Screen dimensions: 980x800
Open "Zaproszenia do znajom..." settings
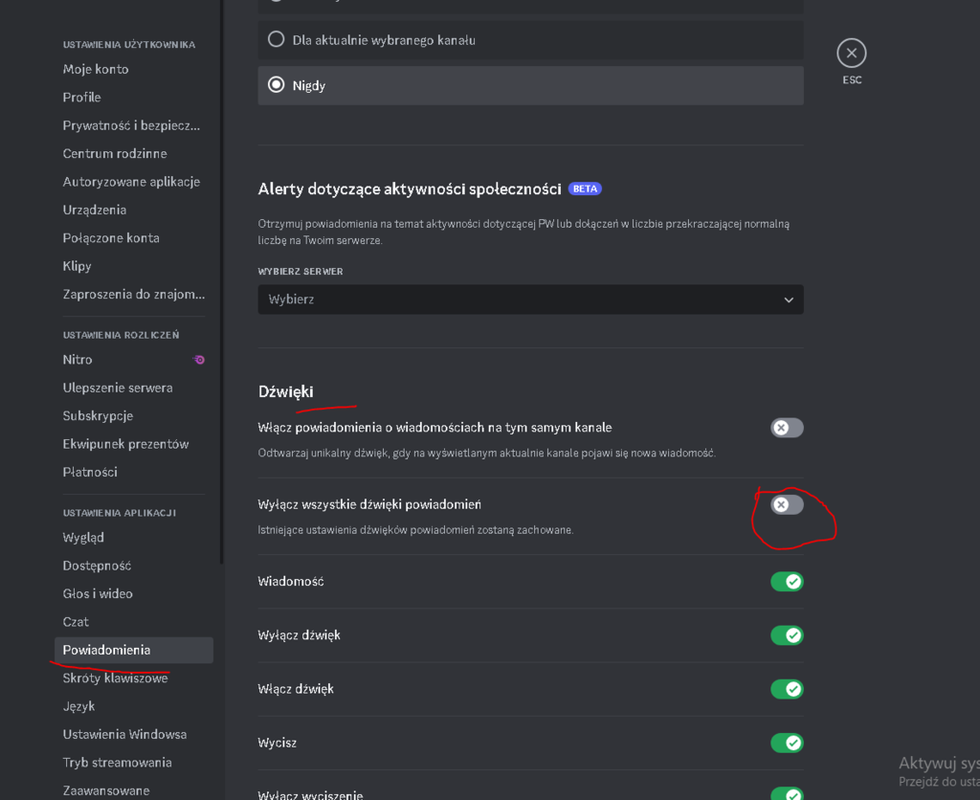pyautogui.click(x=134, y=294)
